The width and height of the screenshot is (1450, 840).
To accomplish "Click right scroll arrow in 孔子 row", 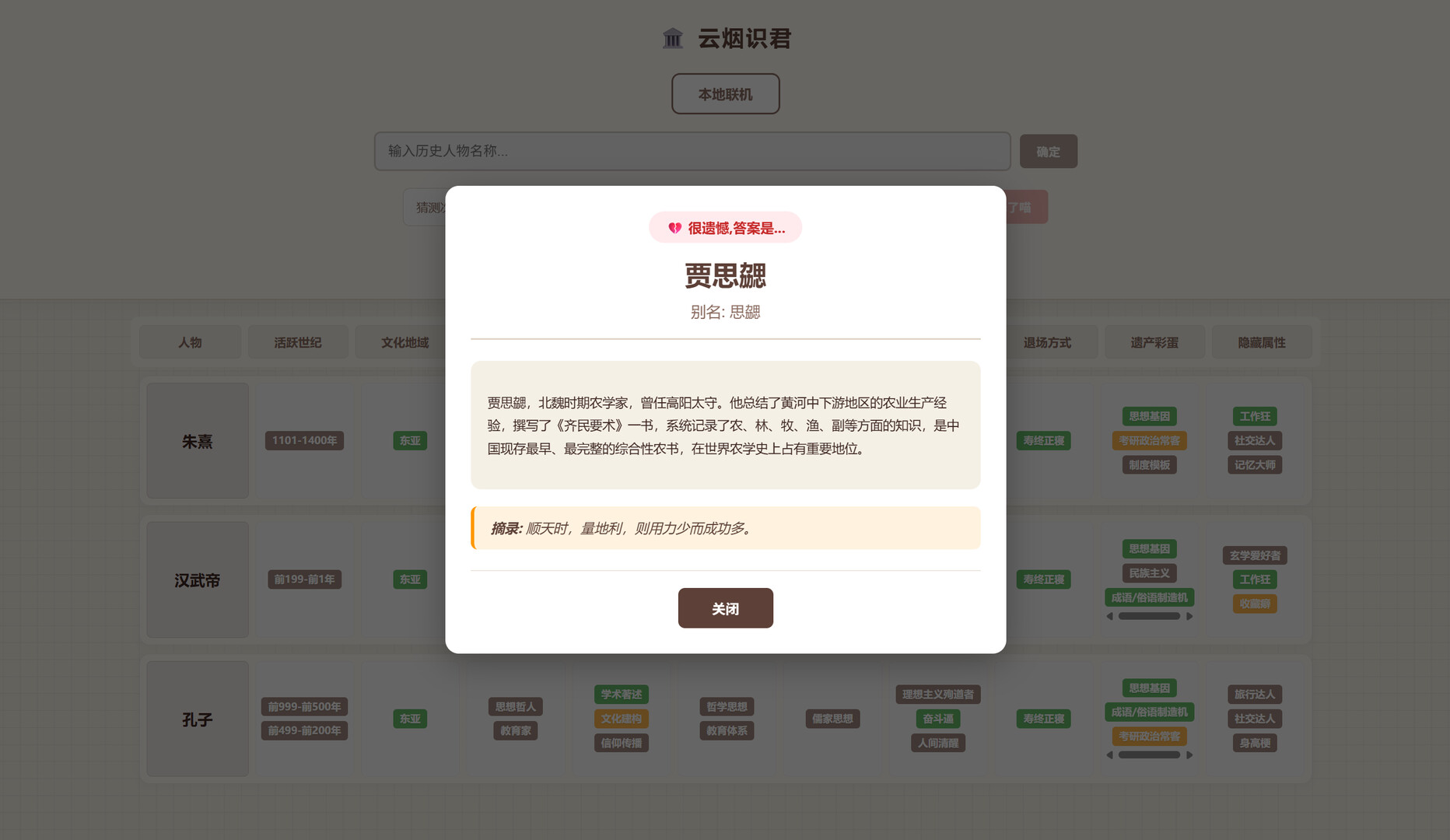I will pyautogui.click(x=1189, y=755).
